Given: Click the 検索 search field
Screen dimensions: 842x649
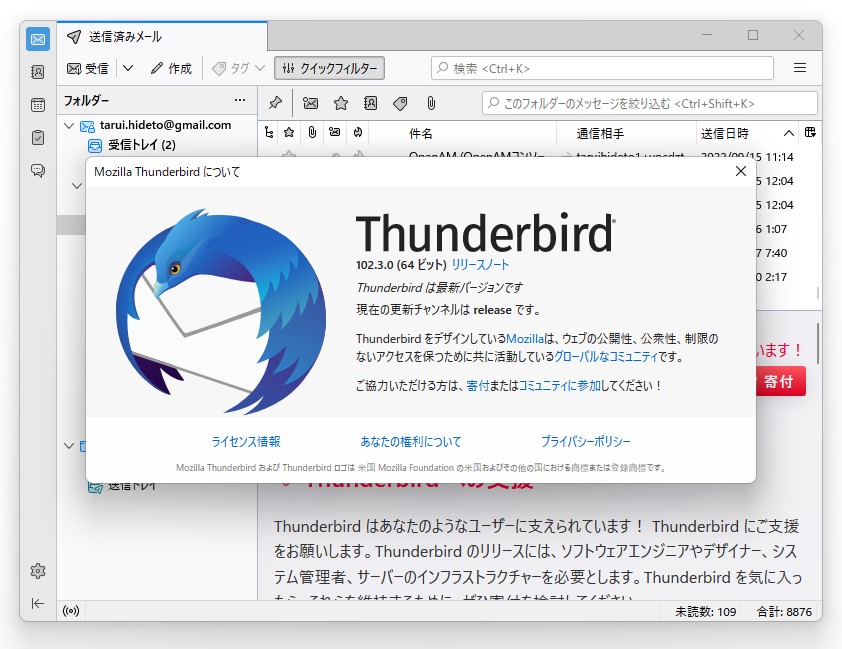Looking at the screenshot, I should coord(600,68).
